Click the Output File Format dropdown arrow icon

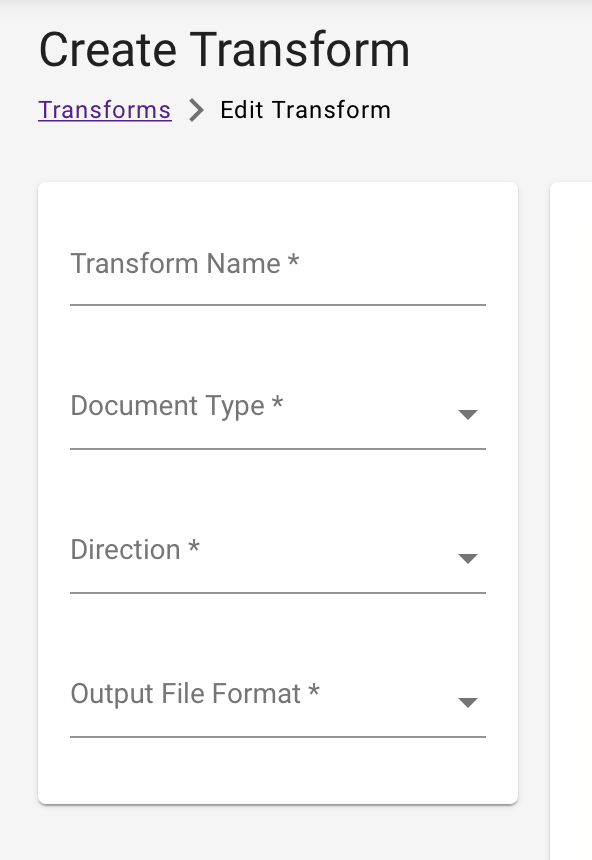pyautogui.click(x=467, y=702)
